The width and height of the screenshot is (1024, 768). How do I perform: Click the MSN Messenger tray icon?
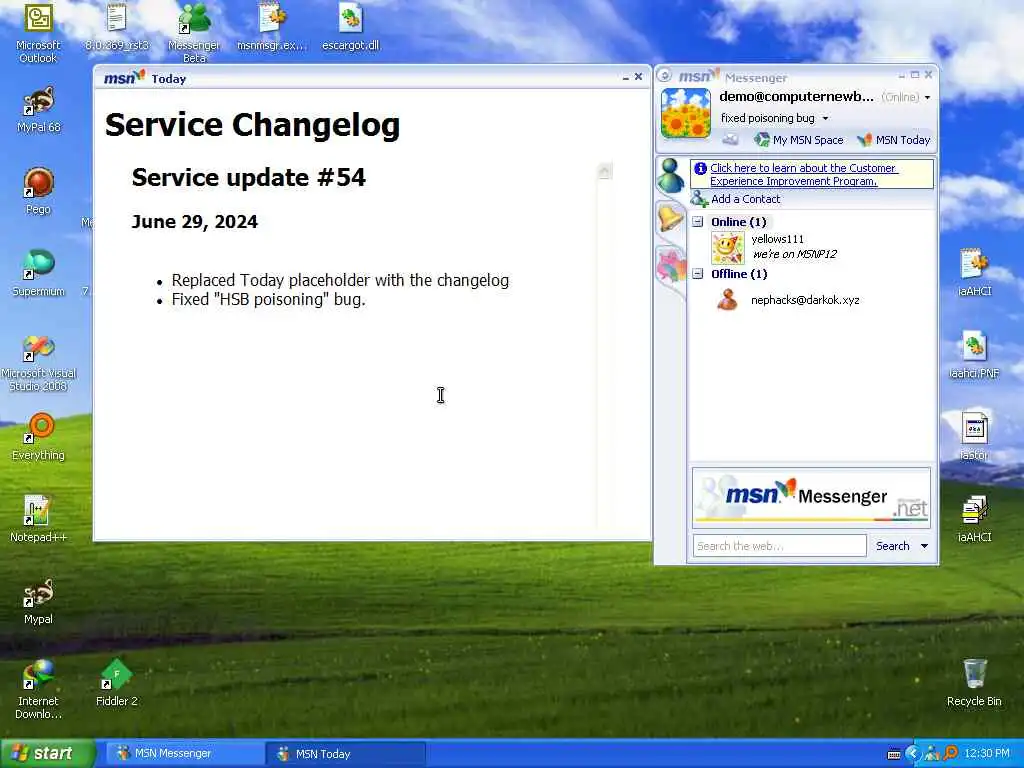(x=932, y=754)
